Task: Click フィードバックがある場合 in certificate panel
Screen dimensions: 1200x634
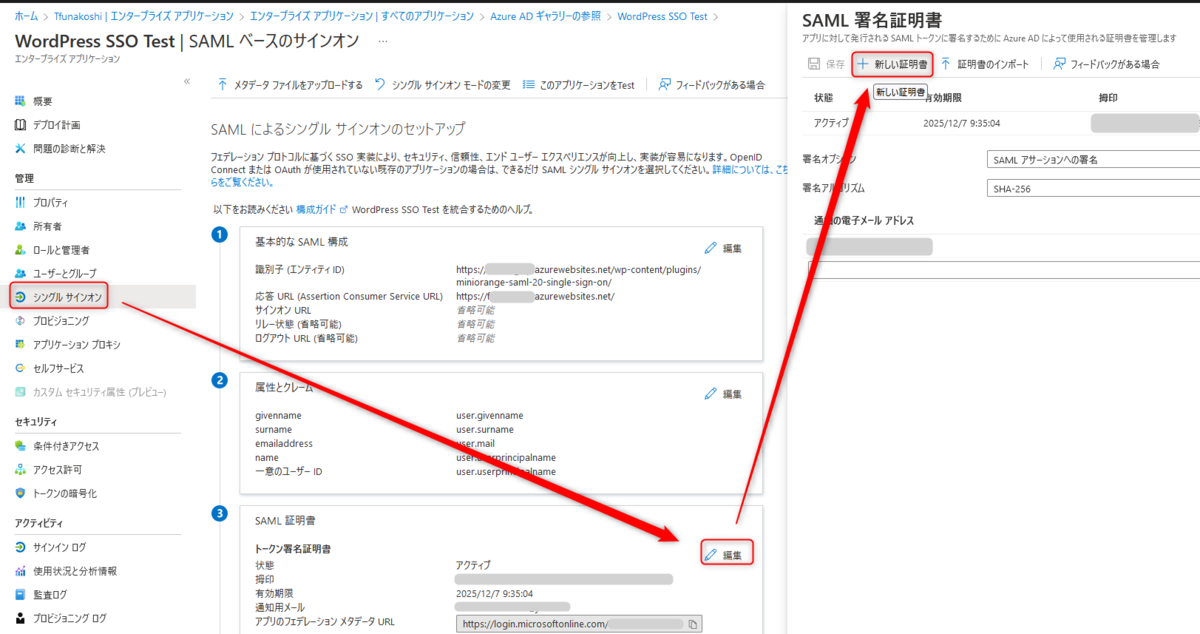Action: tap(1105, 64)
